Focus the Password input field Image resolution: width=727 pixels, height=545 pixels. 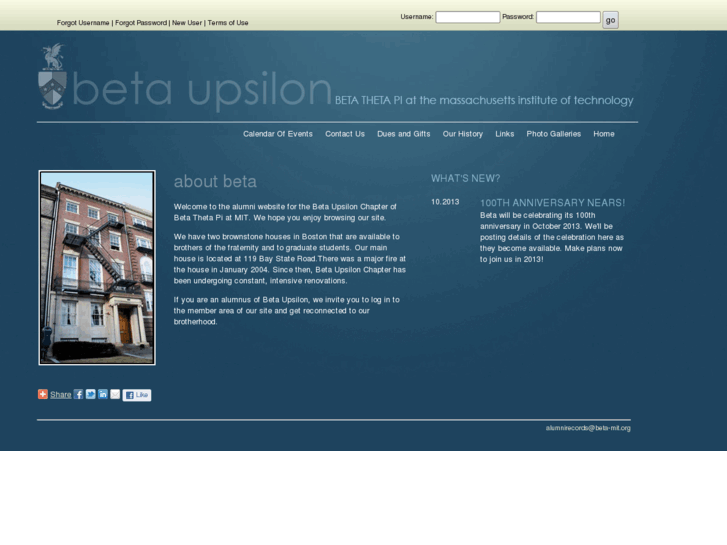[568, 17]
